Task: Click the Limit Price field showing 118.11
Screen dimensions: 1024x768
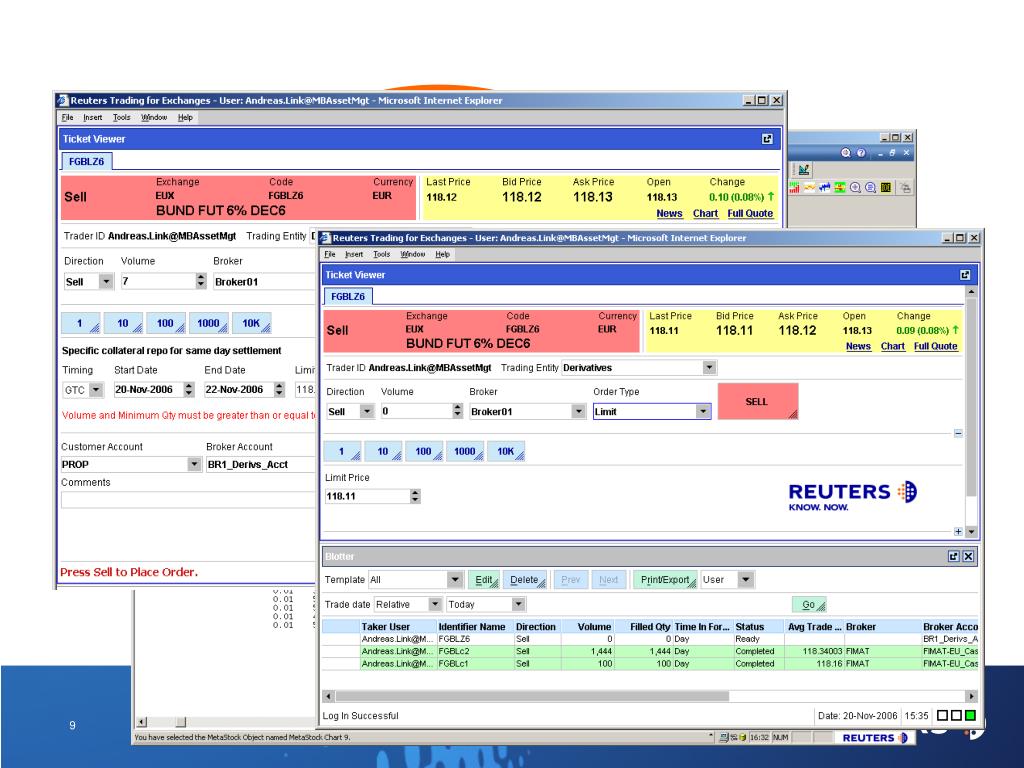Action: [x=367, y=496]
